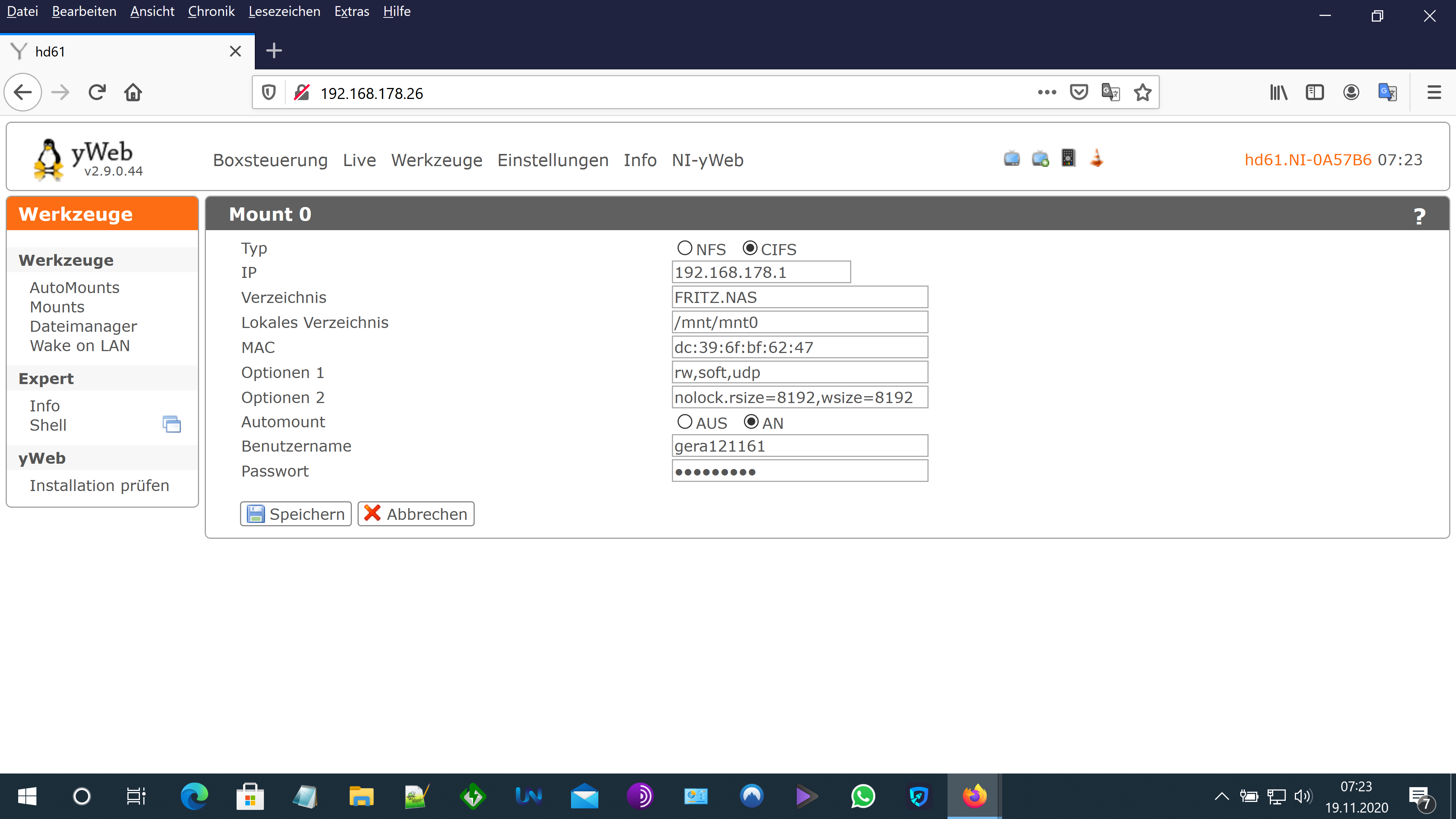This screenshot has width=1456, height=819.
Task: Open the Firefox hamburger menu
Action: pos(1434,93)
